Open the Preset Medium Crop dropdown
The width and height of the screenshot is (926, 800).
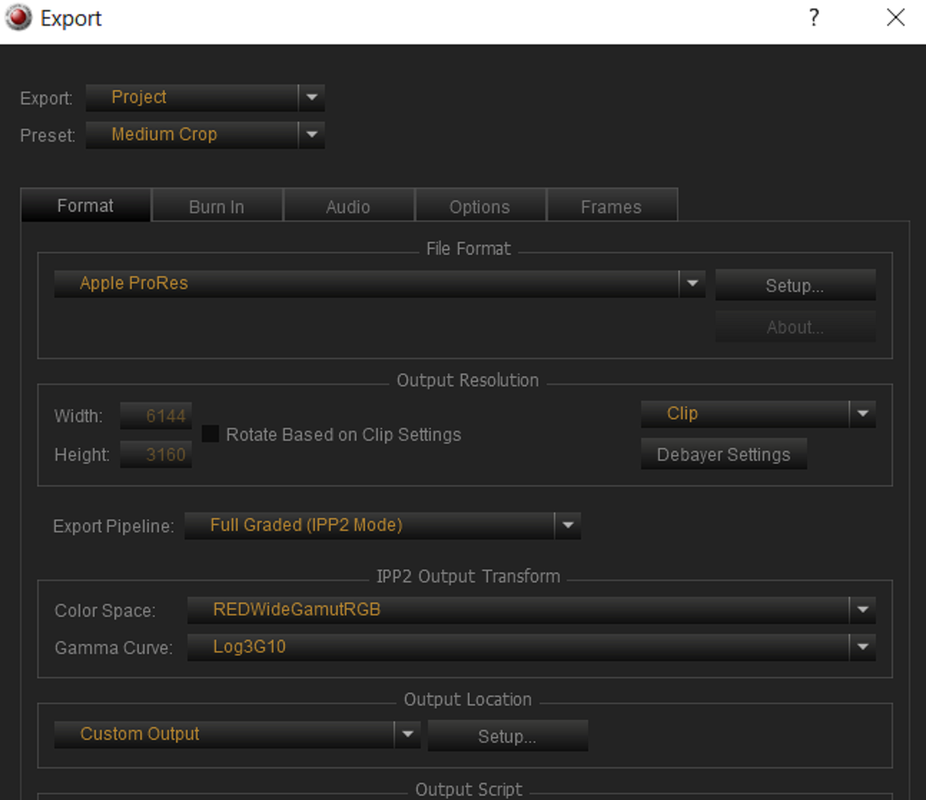[205, 135]
